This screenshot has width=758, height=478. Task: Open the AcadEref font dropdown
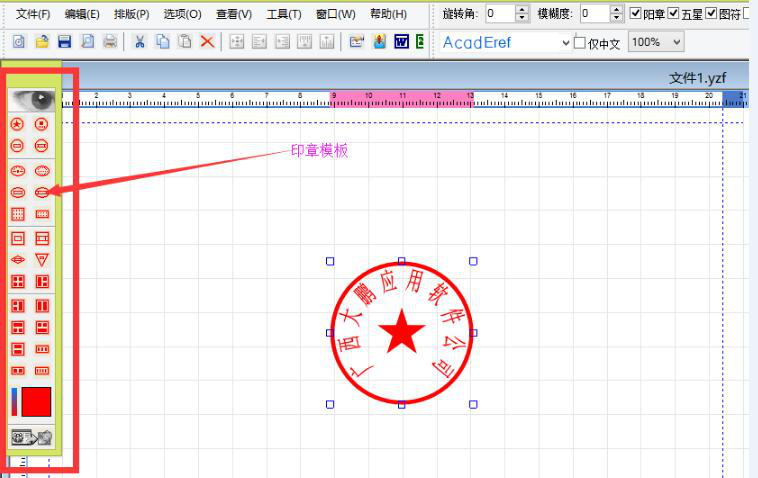(566, 43)
